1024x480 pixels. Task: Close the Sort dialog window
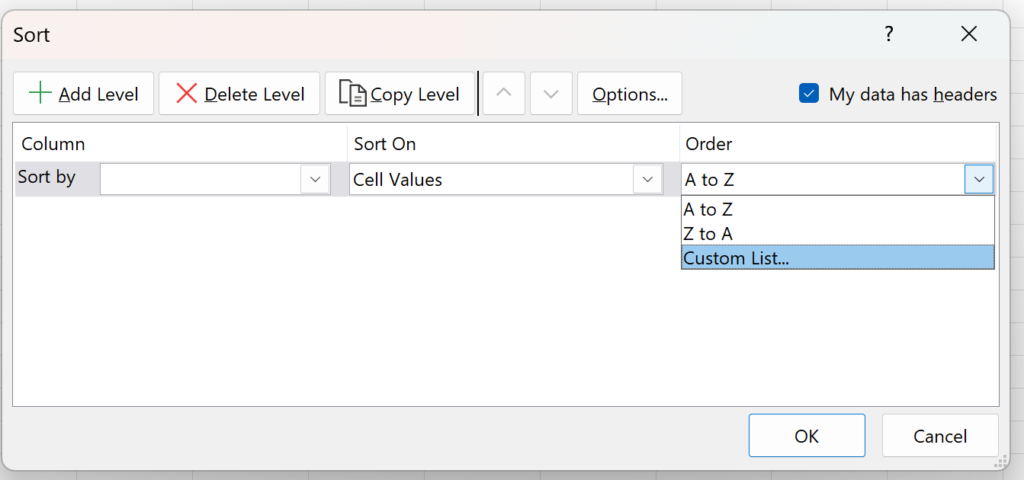click(969, 34)
